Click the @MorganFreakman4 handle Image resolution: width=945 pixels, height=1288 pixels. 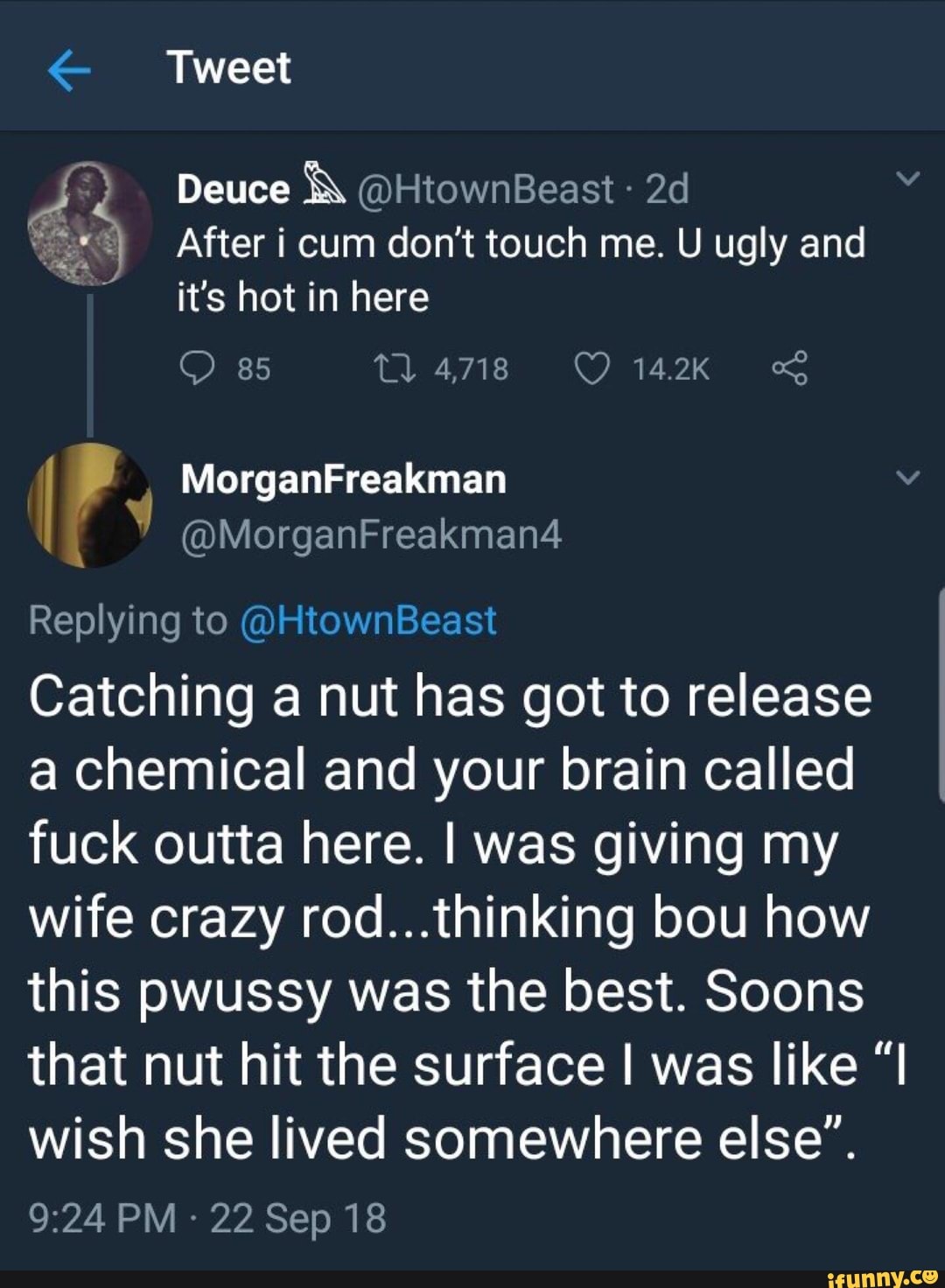point(371,535)
